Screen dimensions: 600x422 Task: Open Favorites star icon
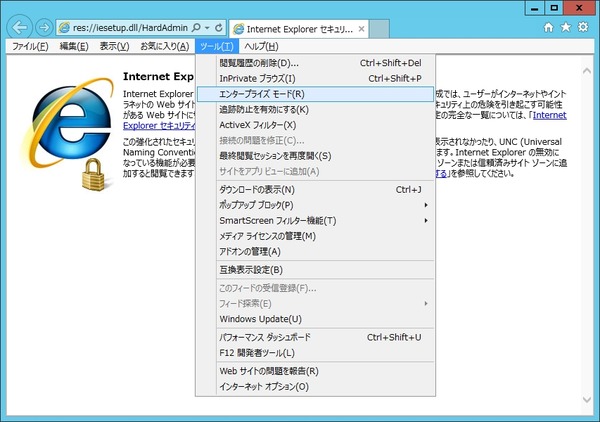click(566, 27)
